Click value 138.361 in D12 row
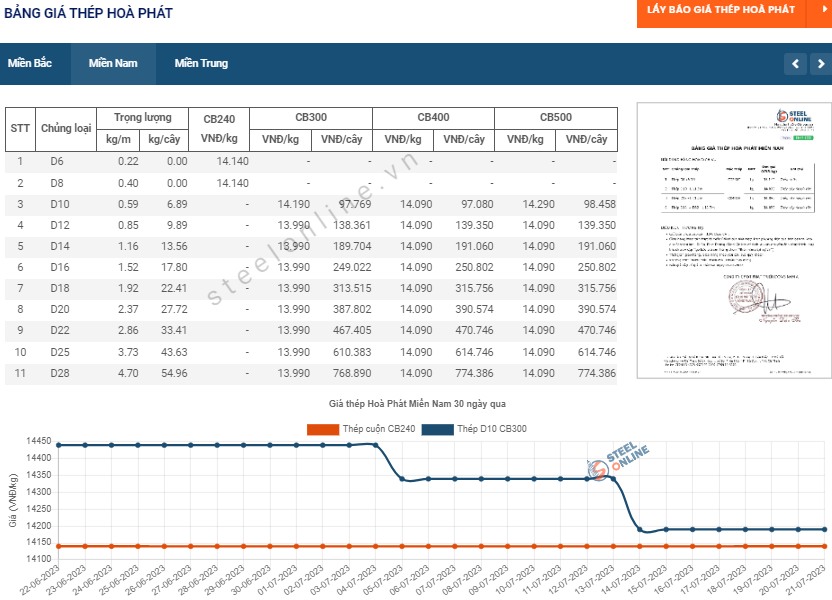832x600 pixels. click(x=352, y=225)
